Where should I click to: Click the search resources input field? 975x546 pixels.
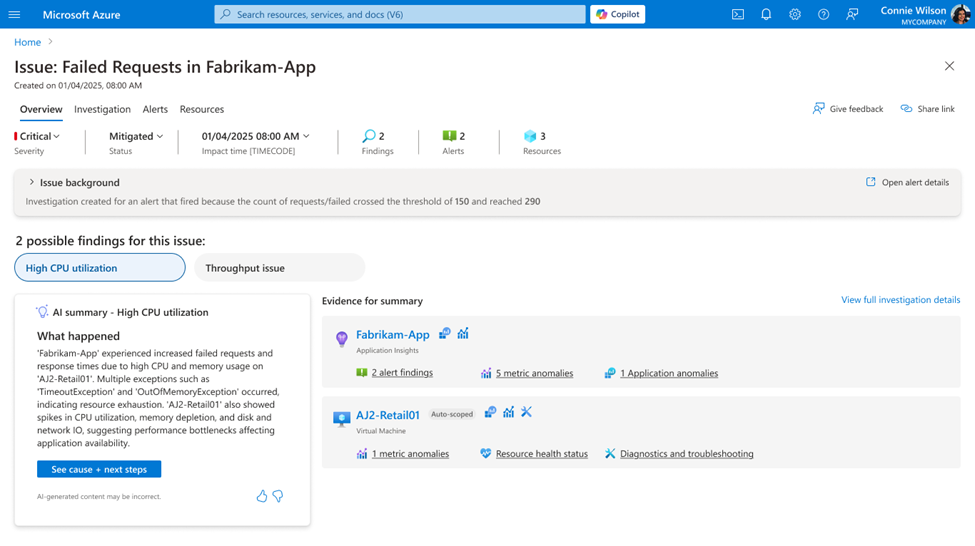[400, 14]
